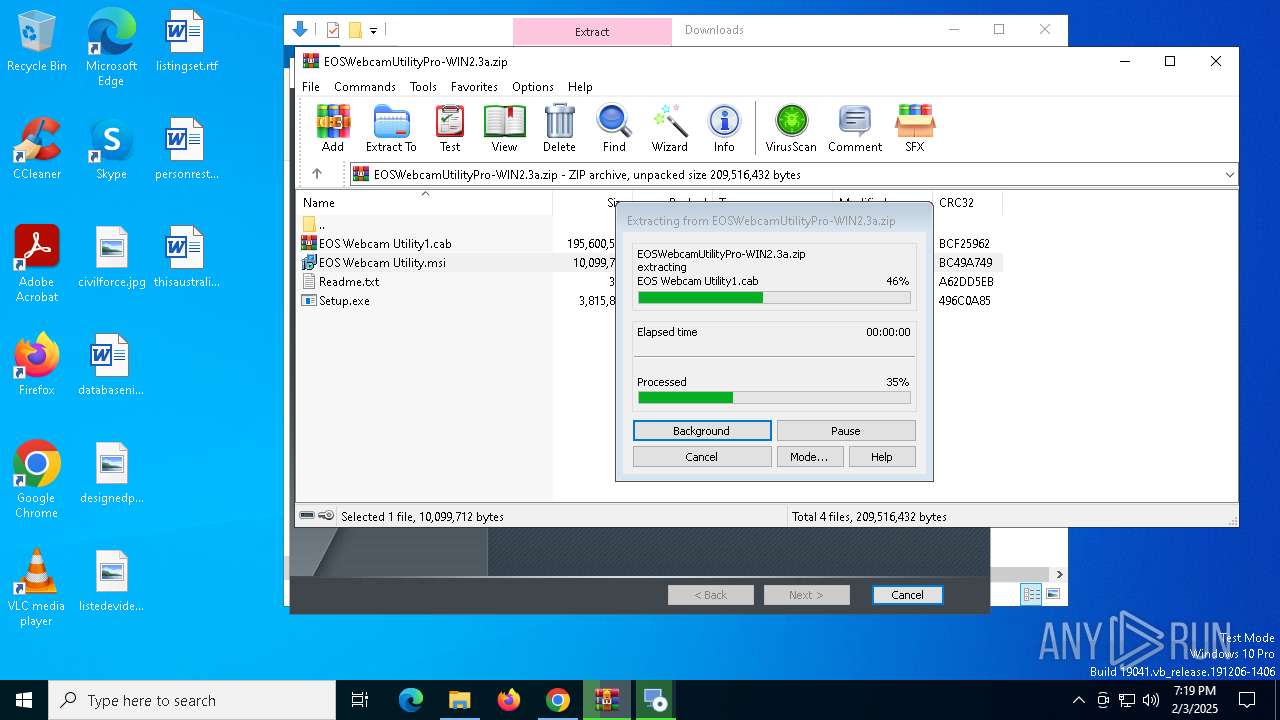Click the Add toolbar icon in WinRAR

[333, 128]
